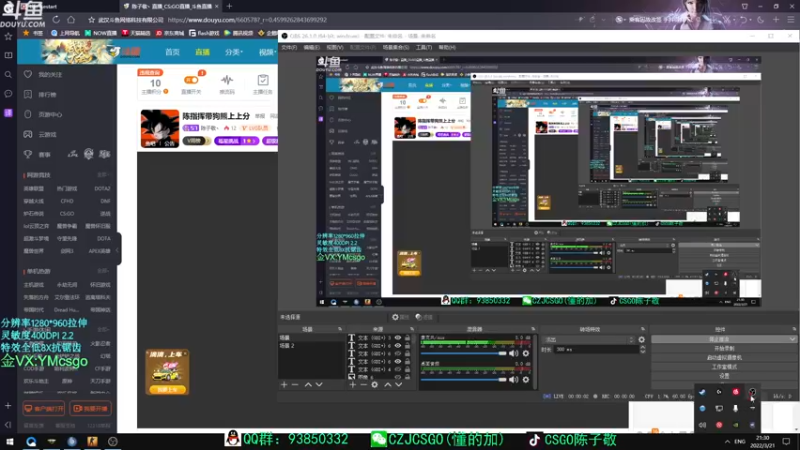This screenshot has width=800, height=450.
Task: Collapse the Douyu category sidebar
Action: click(117, 250)
